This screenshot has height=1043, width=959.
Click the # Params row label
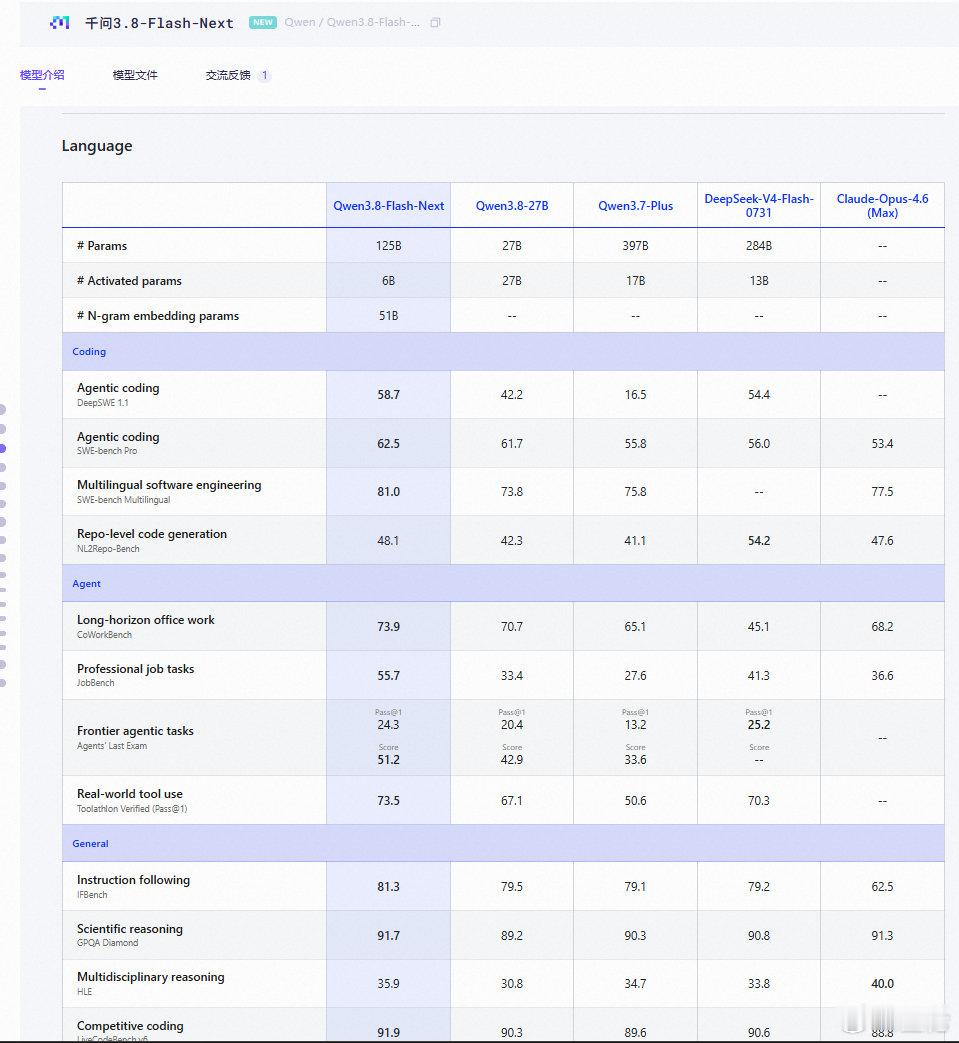[102, 245]
